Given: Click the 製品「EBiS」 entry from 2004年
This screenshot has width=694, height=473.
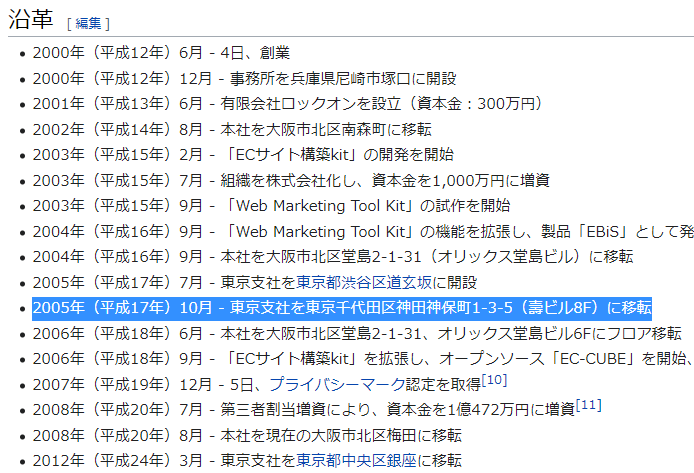Looking at the screenshot, I should [x=363, y=231].
